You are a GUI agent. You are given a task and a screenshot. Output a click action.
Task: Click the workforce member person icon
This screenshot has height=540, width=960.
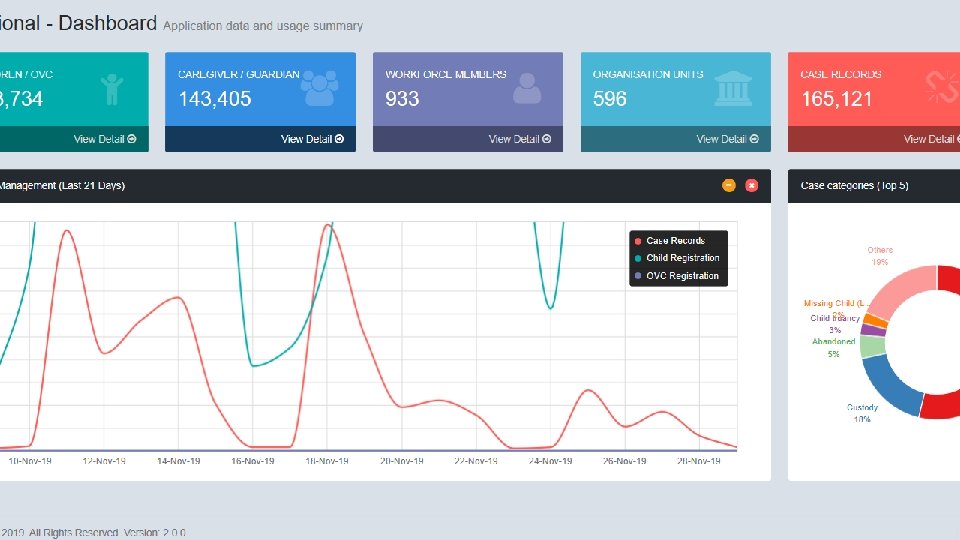[x=527, y=89]
